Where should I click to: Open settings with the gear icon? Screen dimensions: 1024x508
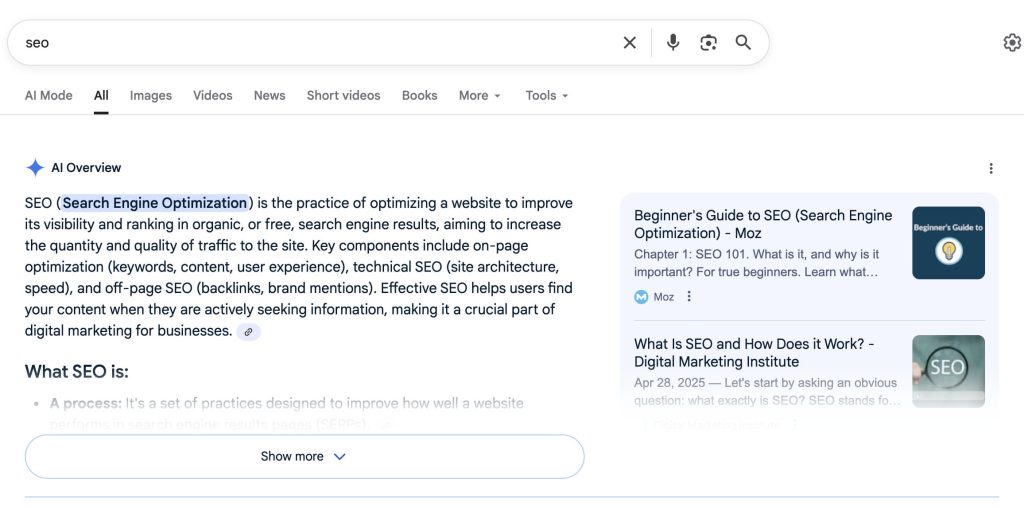coord(1011,43)
